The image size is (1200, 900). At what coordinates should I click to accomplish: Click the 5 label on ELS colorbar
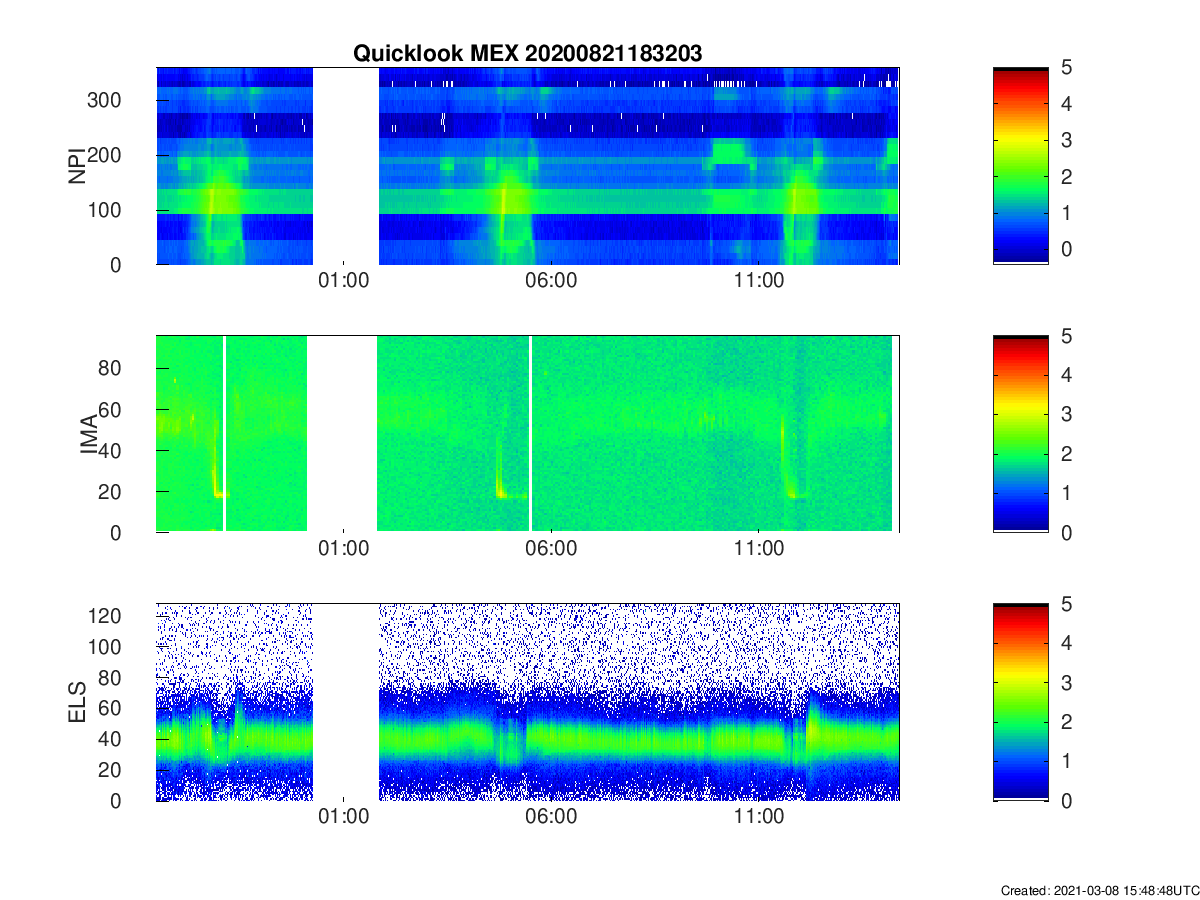click(x=1066, y=603)
